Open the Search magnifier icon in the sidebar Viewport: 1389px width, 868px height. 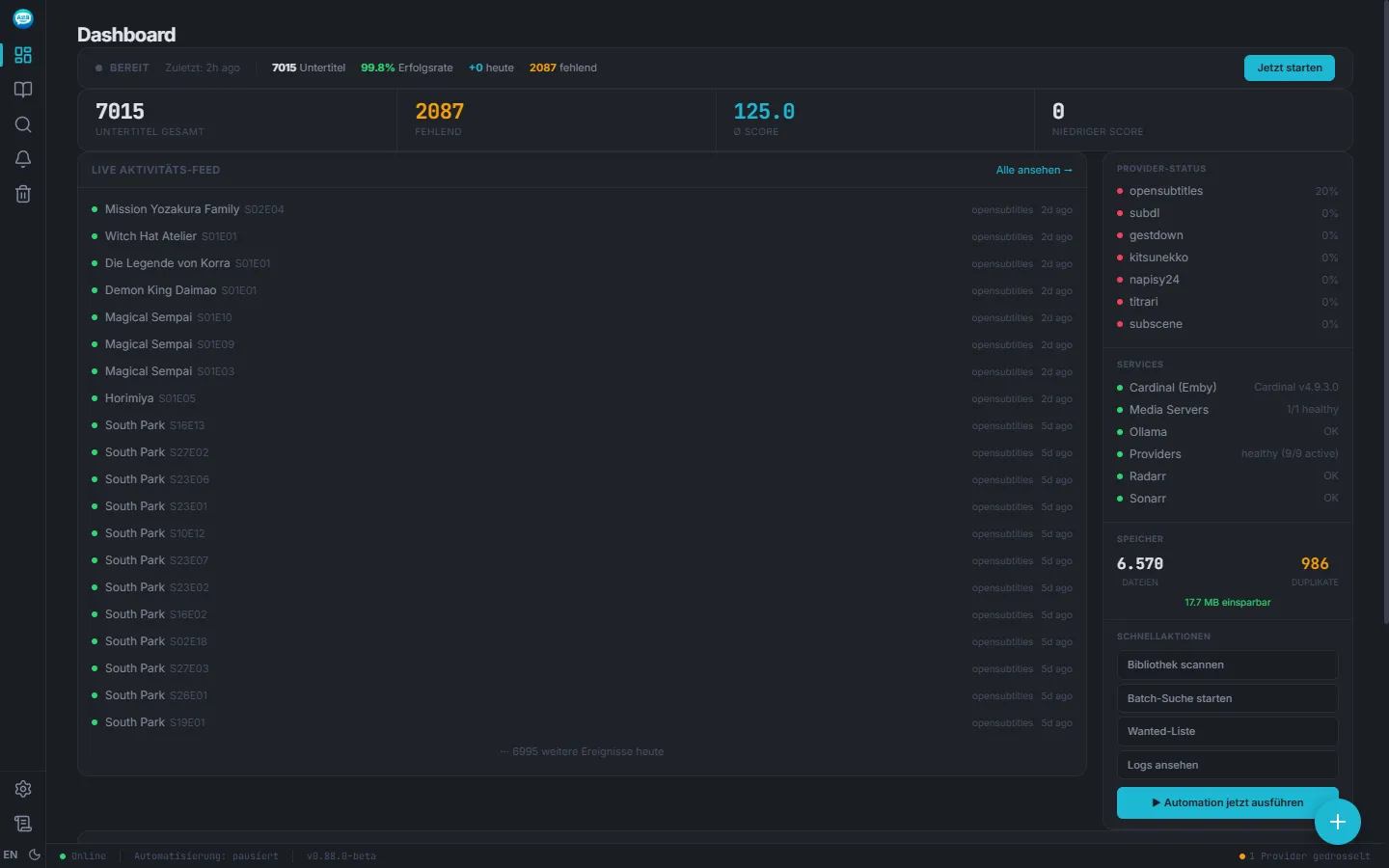(23, 124)
